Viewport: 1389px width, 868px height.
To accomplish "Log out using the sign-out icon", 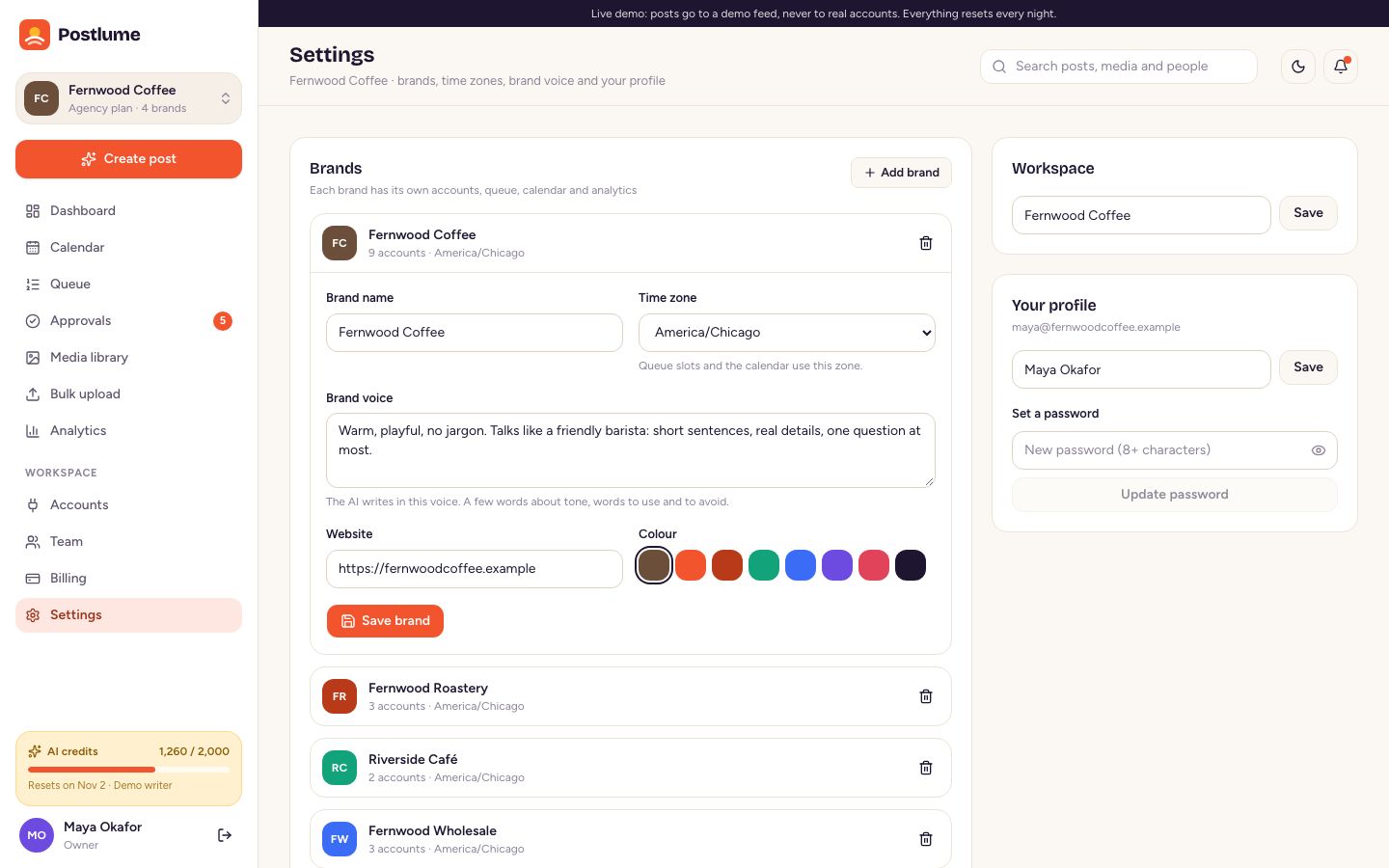I will [x=225, y=835].
